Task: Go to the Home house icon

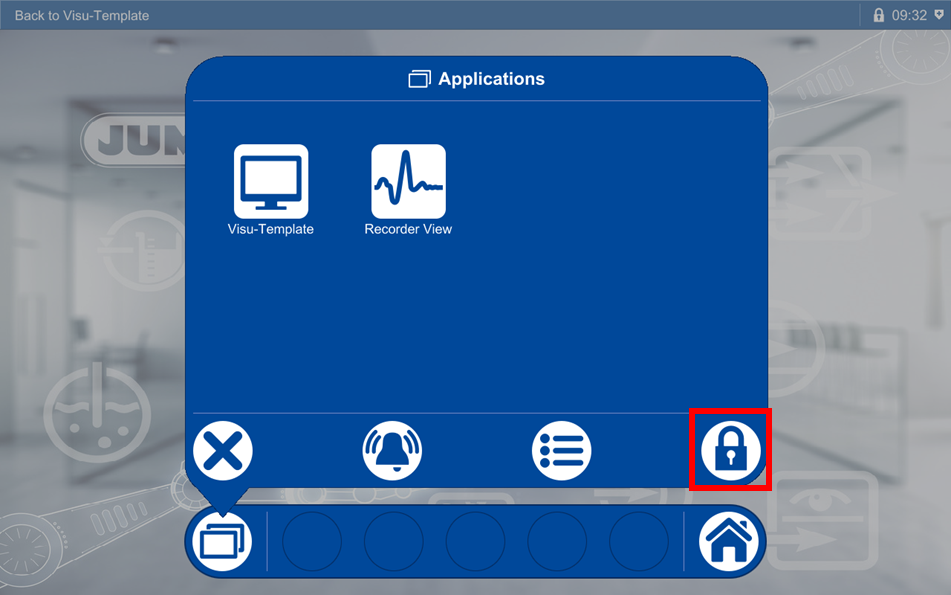Action: tap(728, 541)
